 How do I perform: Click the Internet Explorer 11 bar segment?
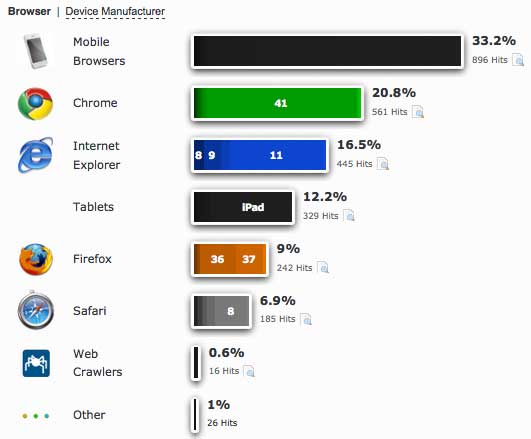[276, 155]
